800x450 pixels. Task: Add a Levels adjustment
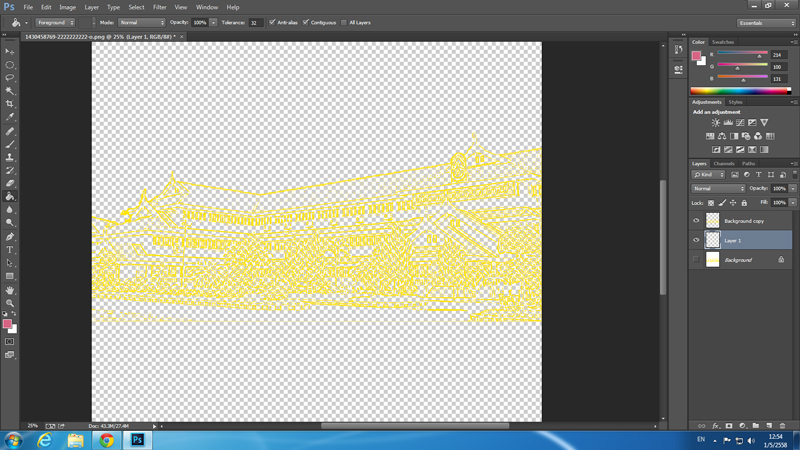[728, 122]
